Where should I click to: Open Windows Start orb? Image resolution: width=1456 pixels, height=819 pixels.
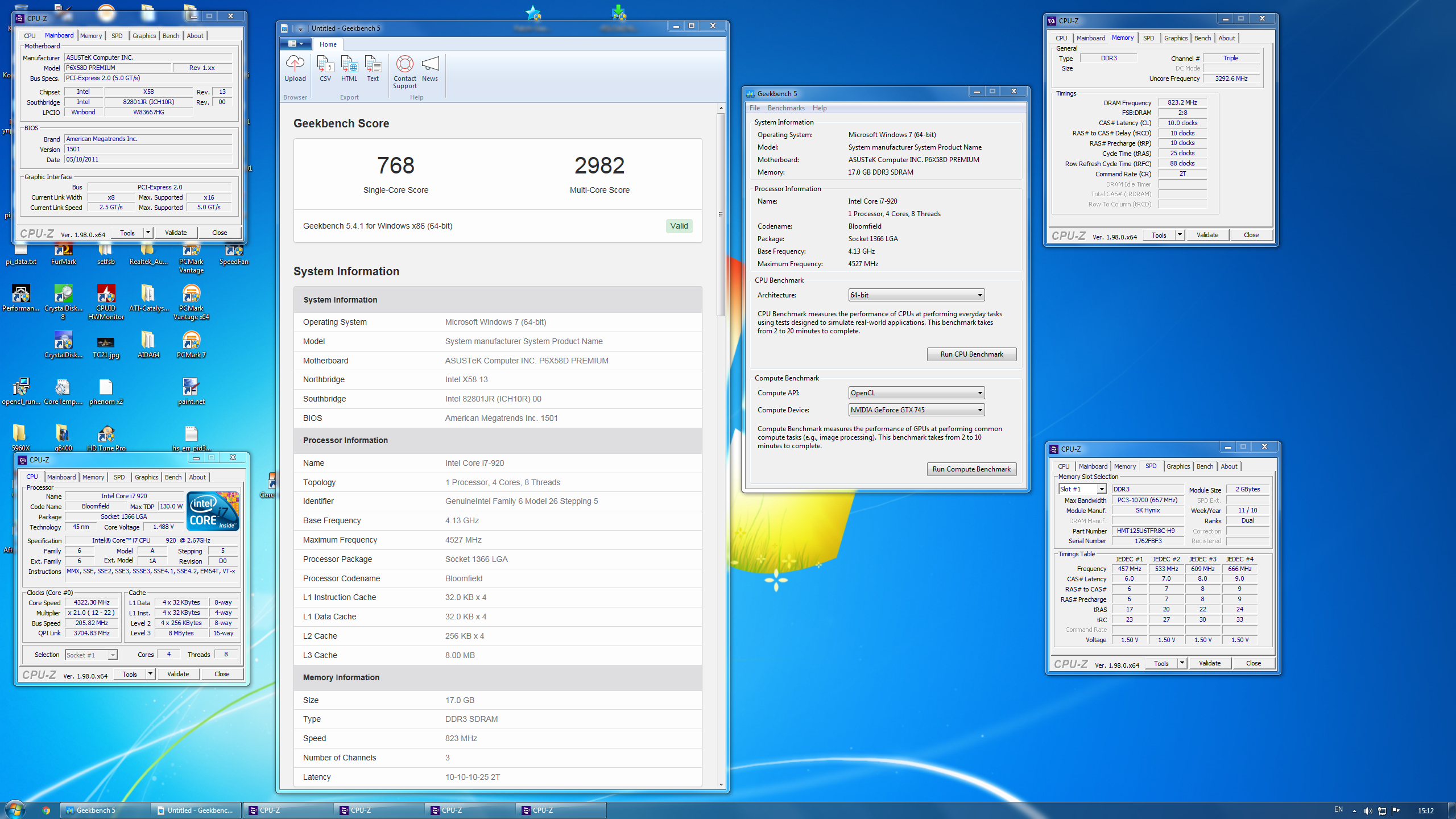click(15, 810)
